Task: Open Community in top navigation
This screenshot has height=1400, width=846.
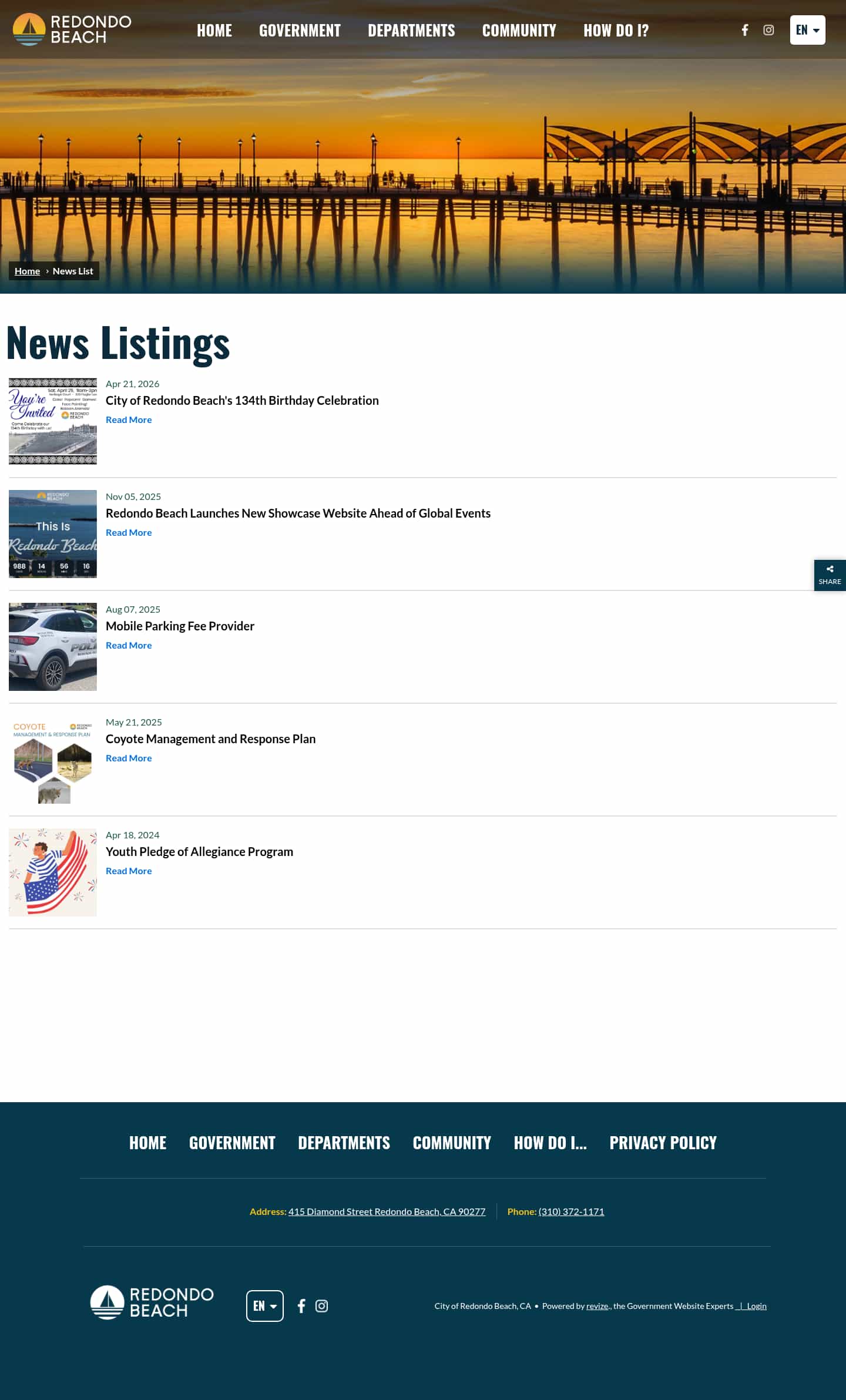Action: click(x=519, y=31)
